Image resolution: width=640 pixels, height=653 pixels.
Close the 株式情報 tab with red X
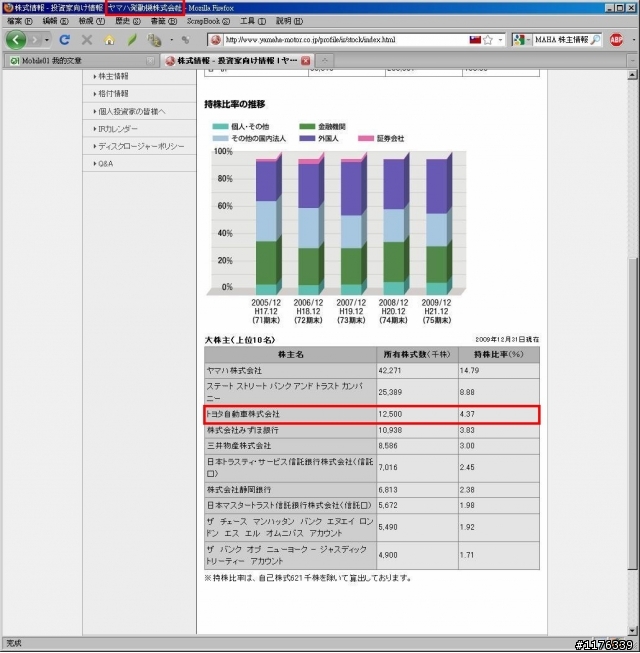click(306, 61)
